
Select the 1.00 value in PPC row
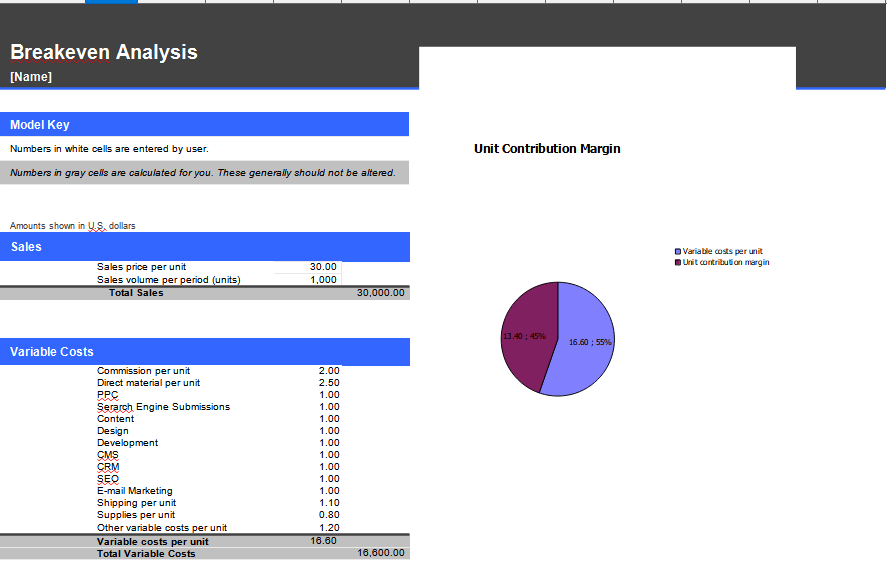coord(329,394)
